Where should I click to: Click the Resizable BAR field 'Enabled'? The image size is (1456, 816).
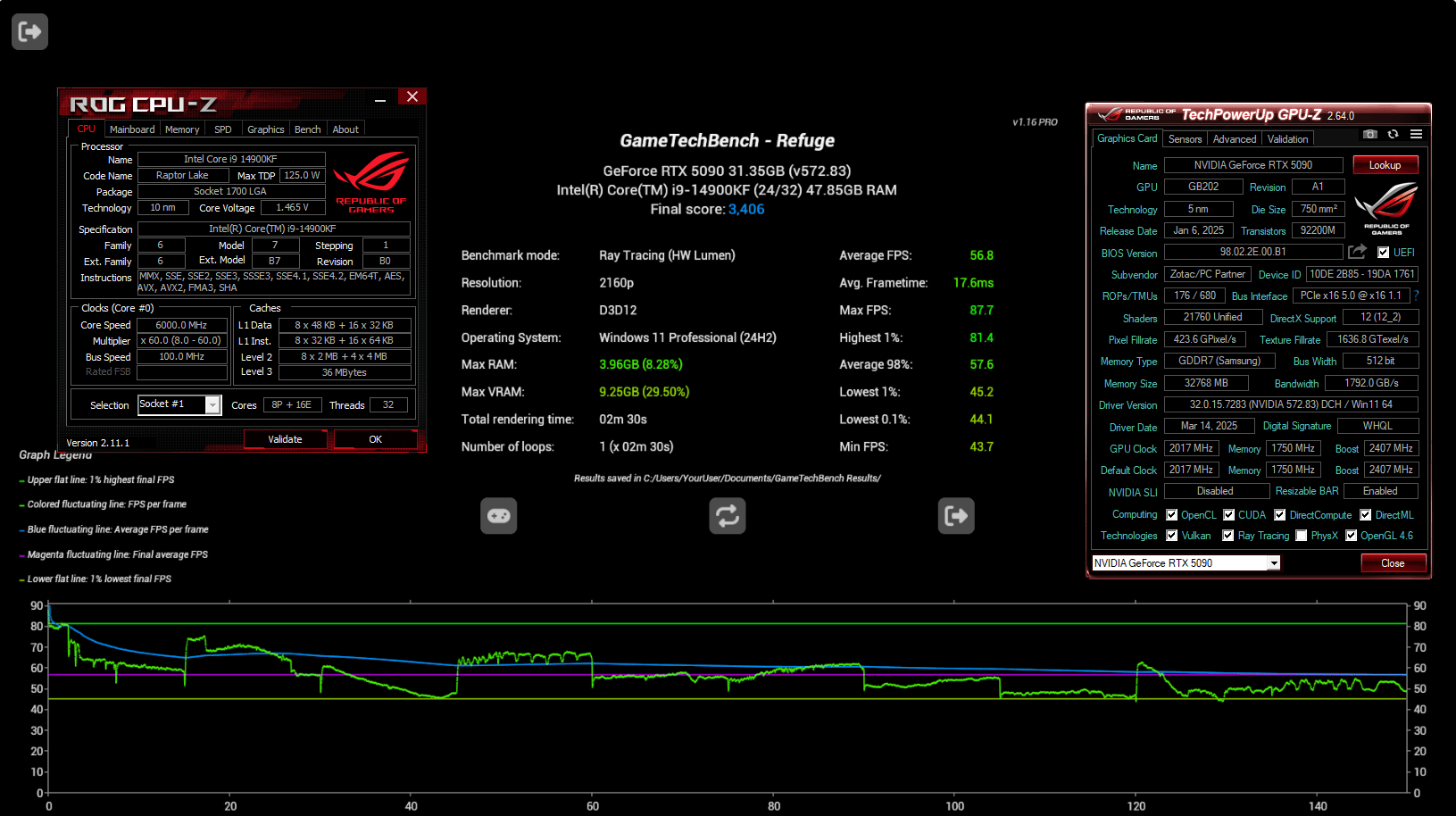point(1380,491)
